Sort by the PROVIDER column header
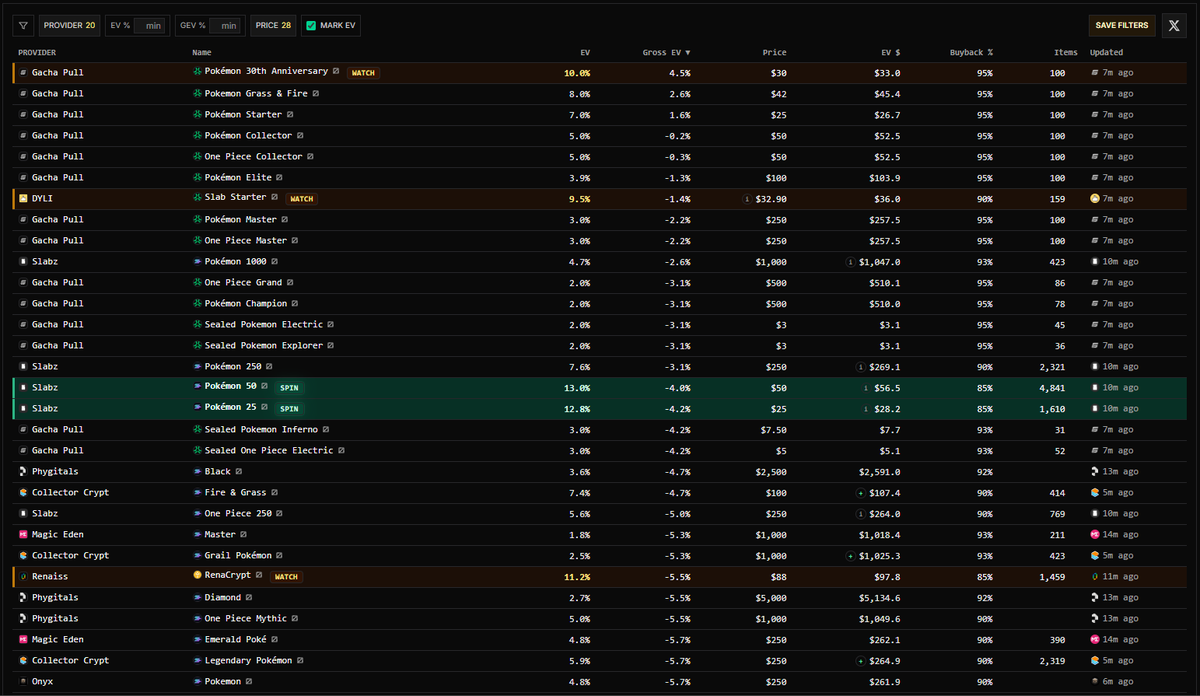The width and height of the screenshot is (1200, 696). pyautogui.click(x=37, y=52)
